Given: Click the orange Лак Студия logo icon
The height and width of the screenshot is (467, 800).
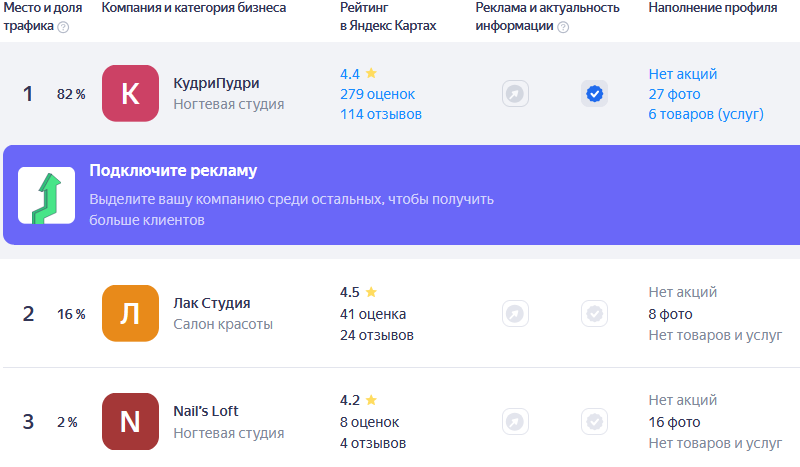Looking at the screenshot, I should point(130,313).
